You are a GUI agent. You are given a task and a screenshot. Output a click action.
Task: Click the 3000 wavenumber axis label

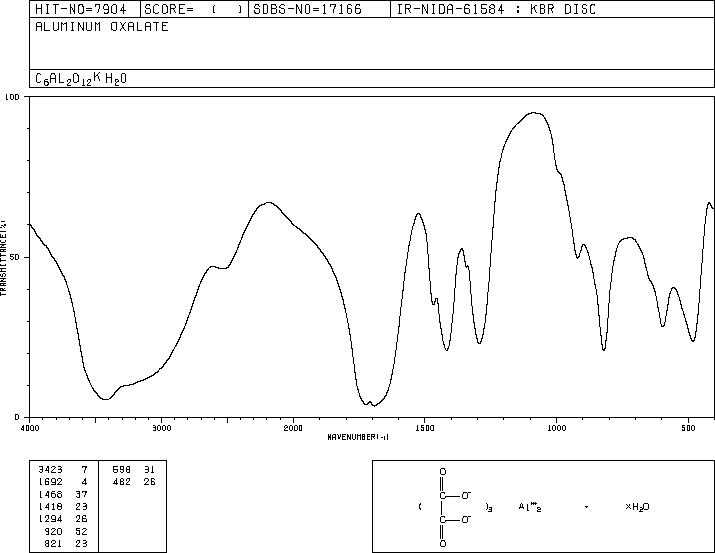(x=162, y=428)
